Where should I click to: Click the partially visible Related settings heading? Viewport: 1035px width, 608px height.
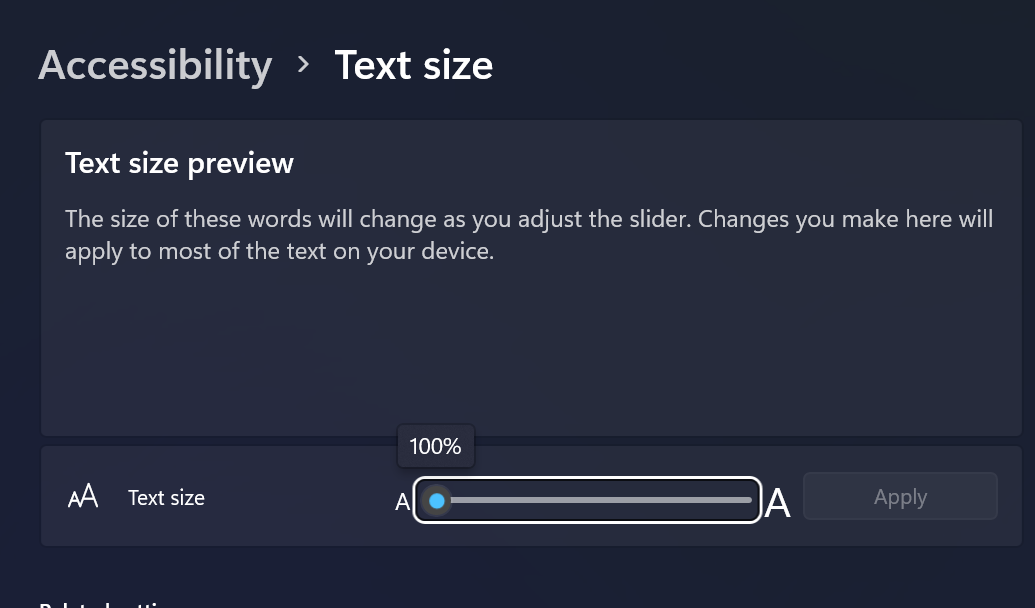pyautogui.click(x=106, y=604)
